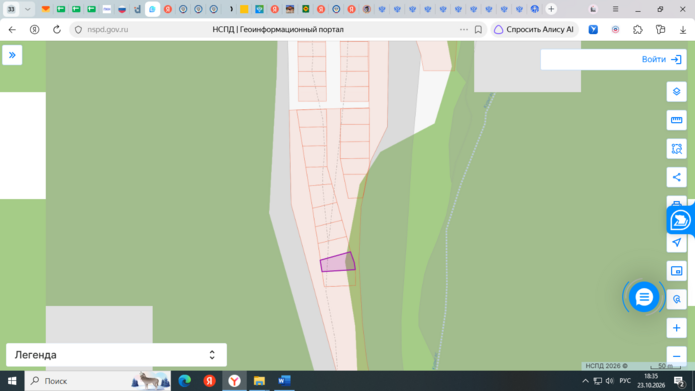695x391 pixels.
Task: Open site protection shield icon
Action: [x=78, y=30]
